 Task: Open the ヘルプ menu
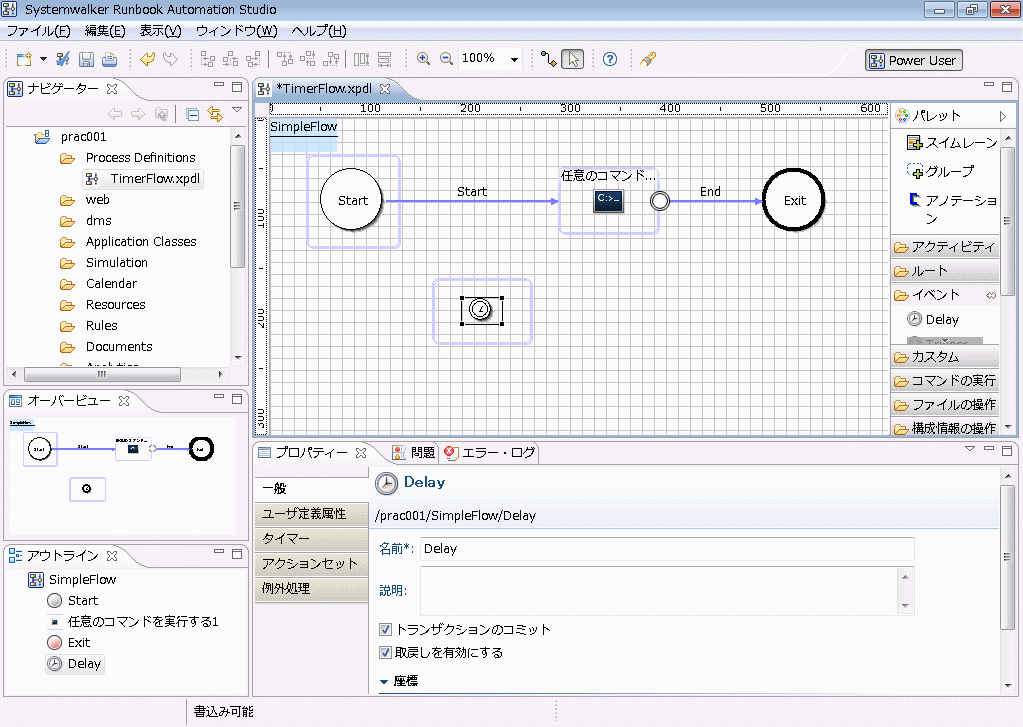[318, 31]
